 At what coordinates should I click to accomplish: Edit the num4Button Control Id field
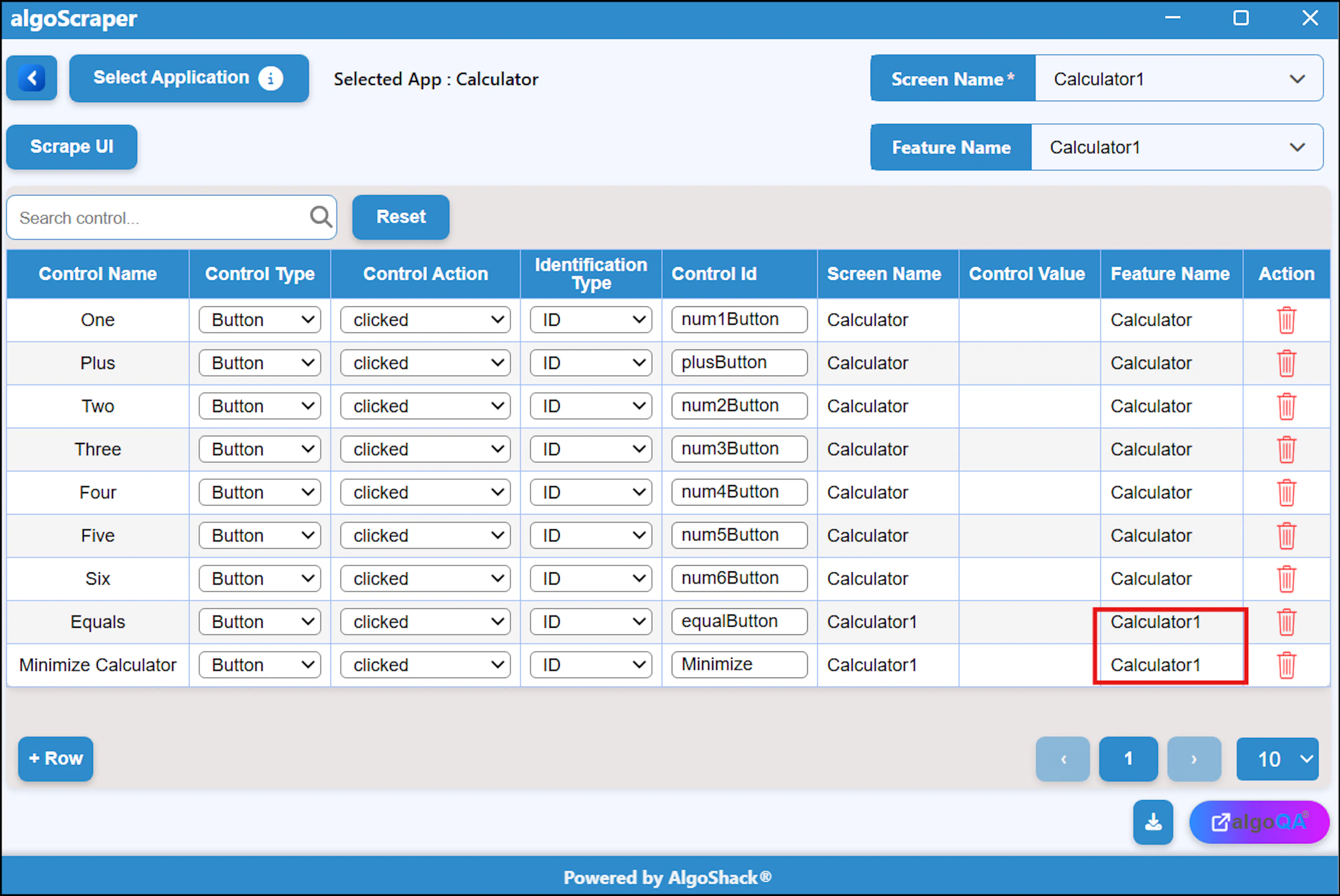pos(739,492)
